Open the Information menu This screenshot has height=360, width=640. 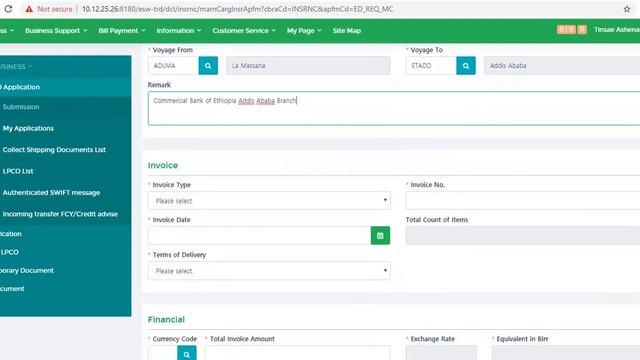click(x=179, y=31)
